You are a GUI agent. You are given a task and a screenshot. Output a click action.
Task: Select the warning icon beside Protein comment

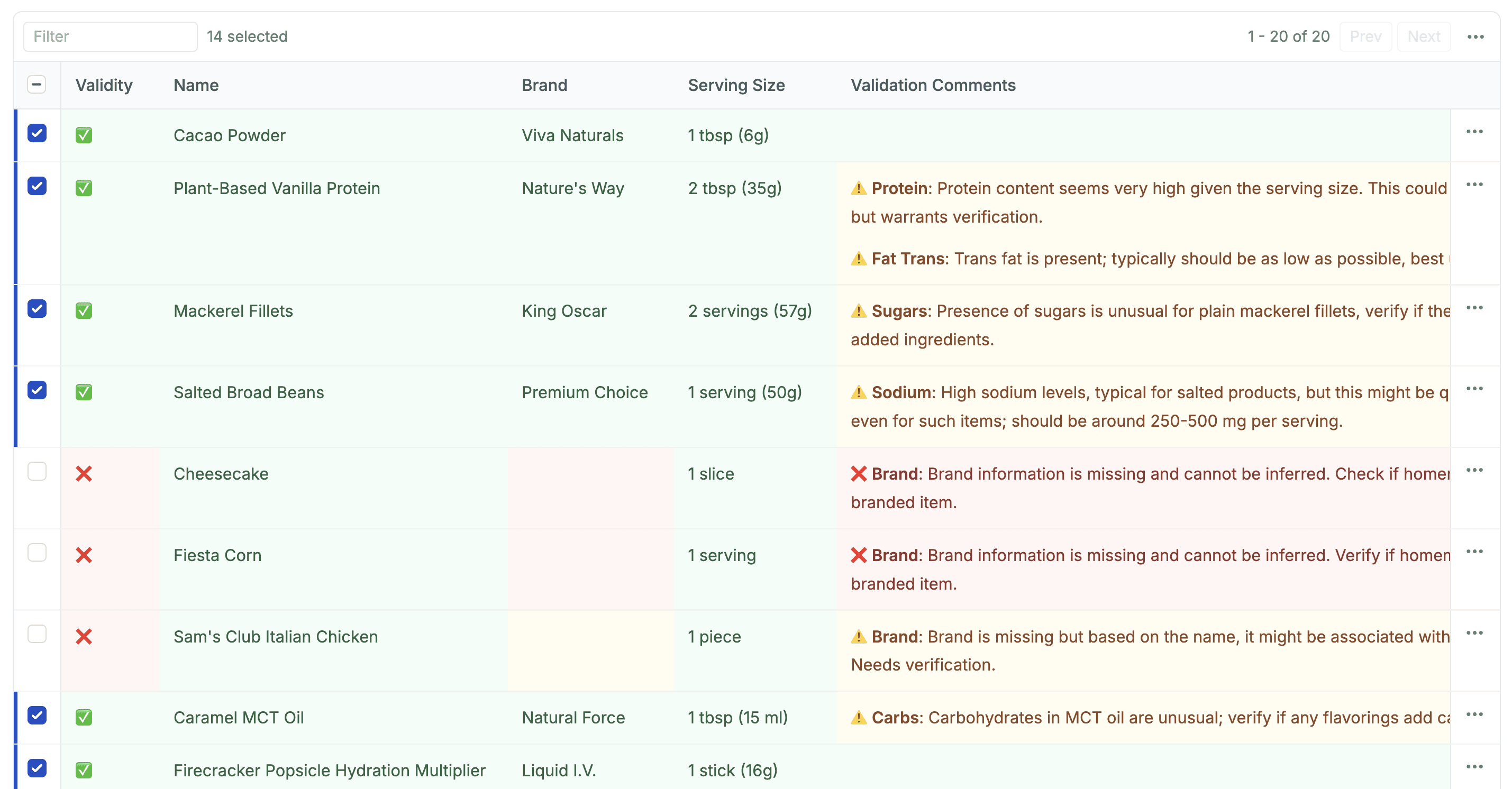click(858, 188)
